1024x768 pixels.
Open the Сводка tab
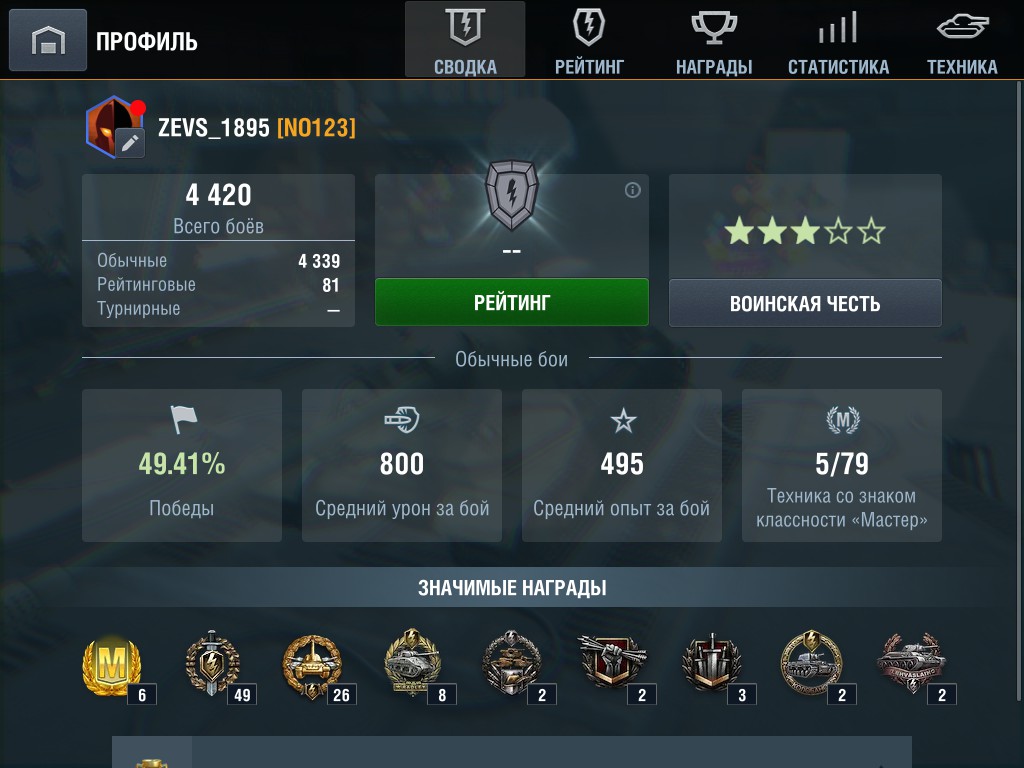(x=465, y=40)
